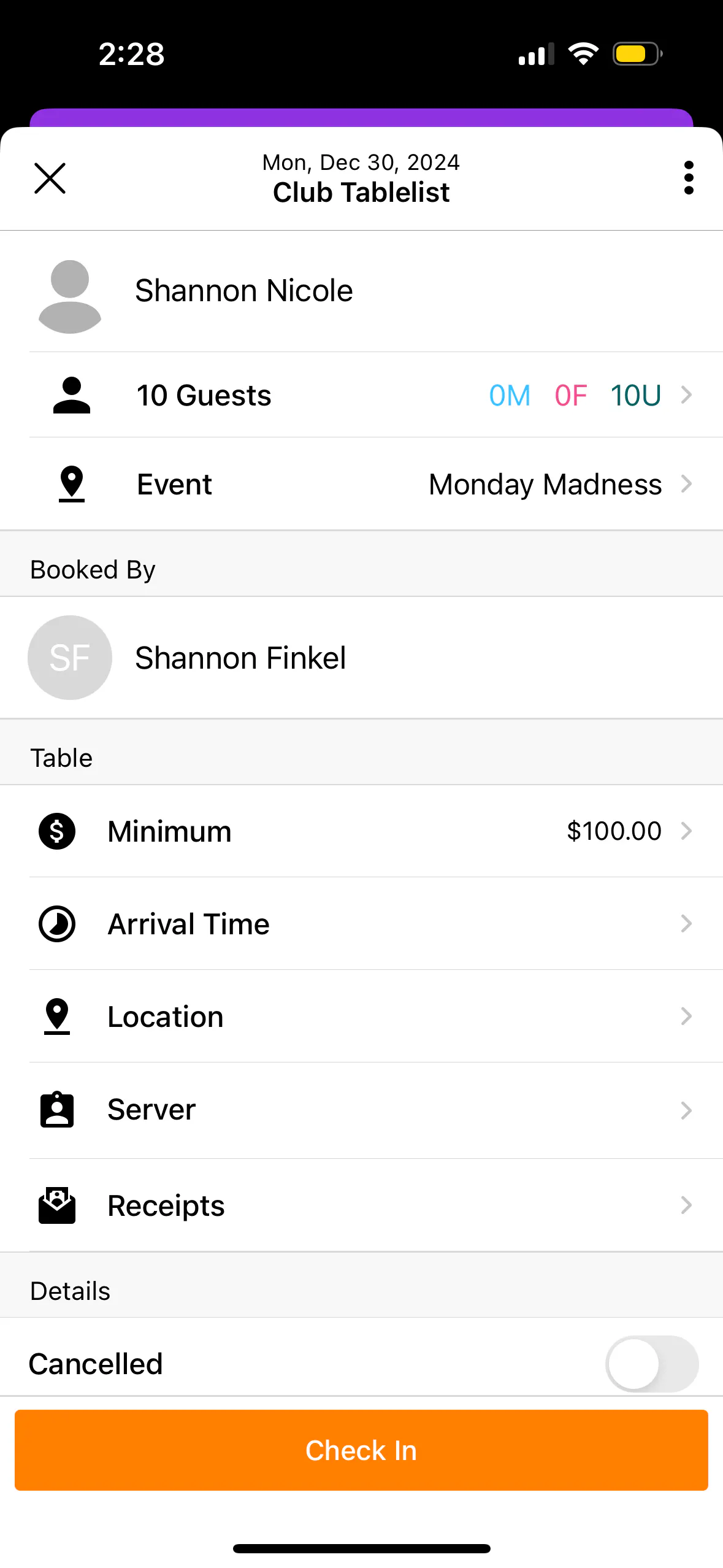Tap the table Location pin icon
723x1568 pixels.
point(57,1017)
